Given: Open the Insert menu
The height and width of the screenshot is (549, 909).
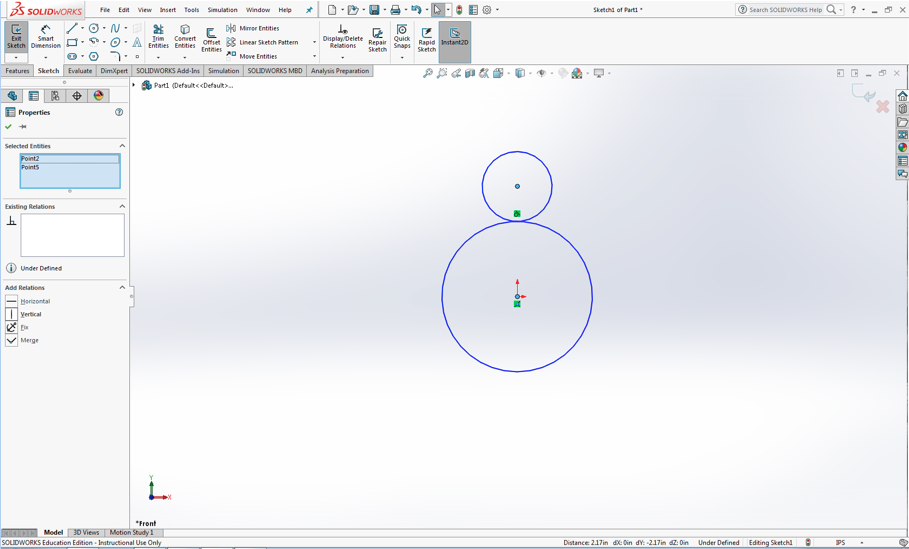Looking at the screenshot, I should (168, 10).
